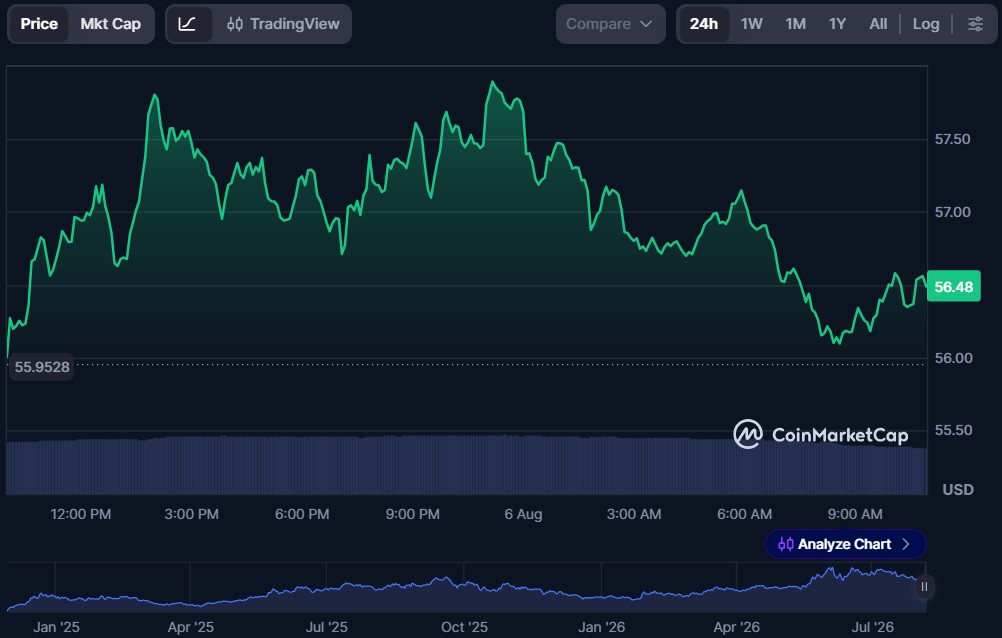Select the 1W time range
The width and height of the screenshot is (1002, 638).
coord(752,24)
